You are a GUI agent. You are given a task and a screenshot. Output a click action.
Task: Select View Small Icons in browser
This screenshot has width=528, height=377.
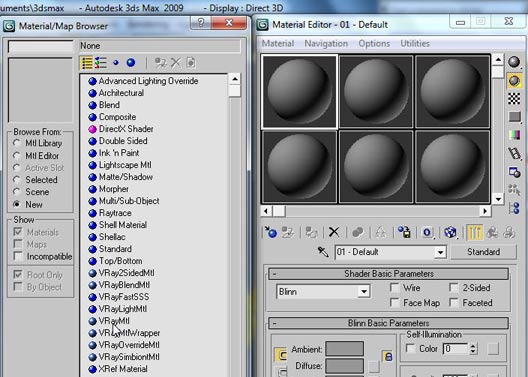coord(116,63)
